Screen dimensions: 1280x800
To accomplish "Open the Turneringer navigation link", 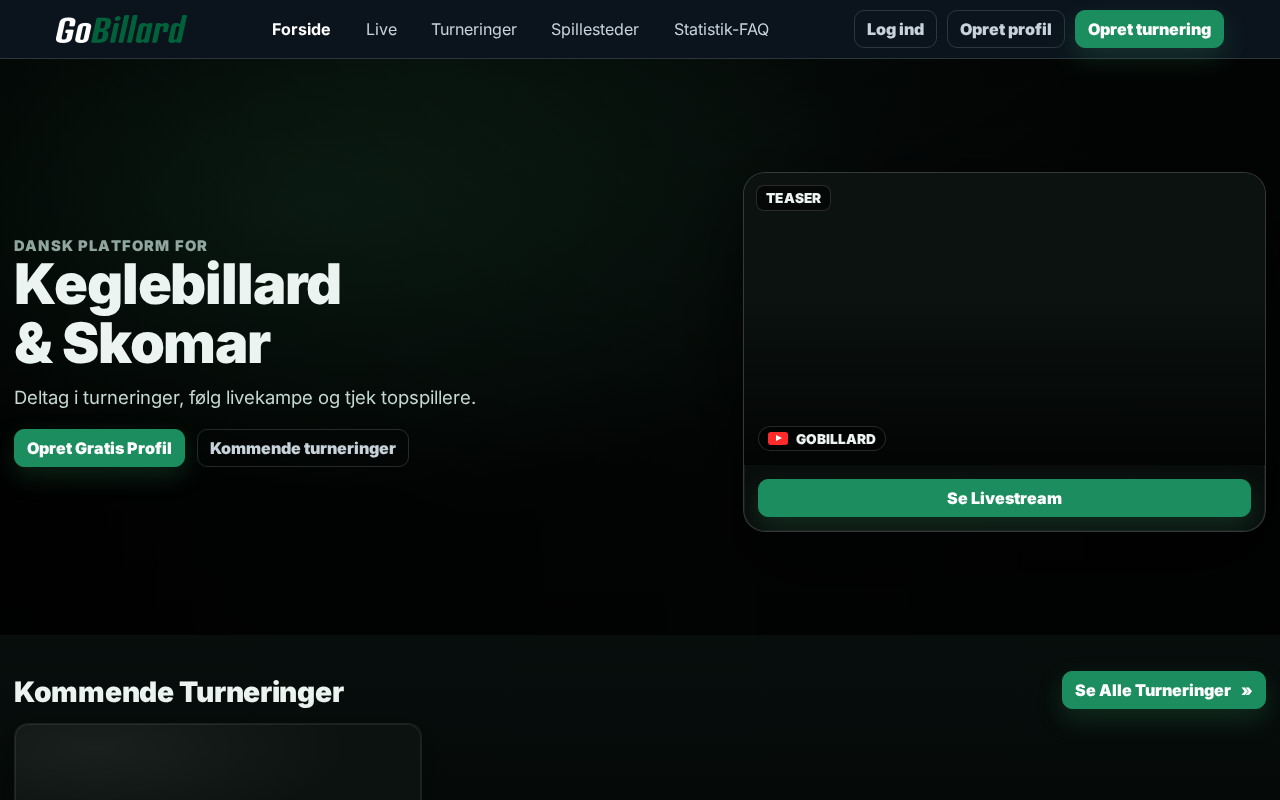I will 474,29.
